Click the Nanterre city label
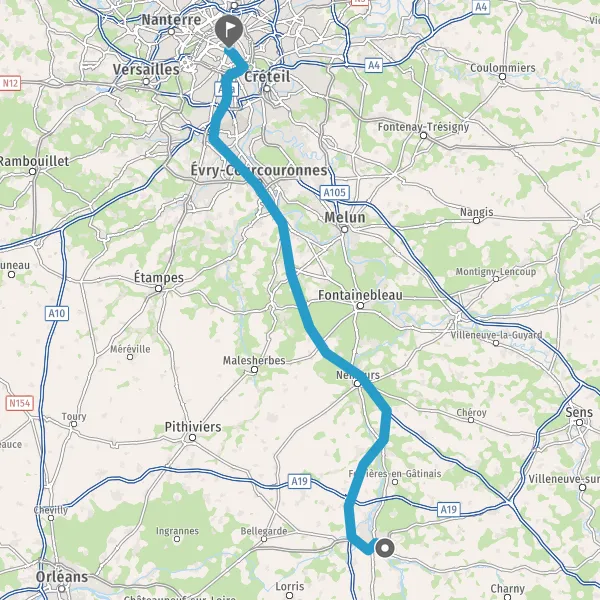 click(x=171, y=20)
